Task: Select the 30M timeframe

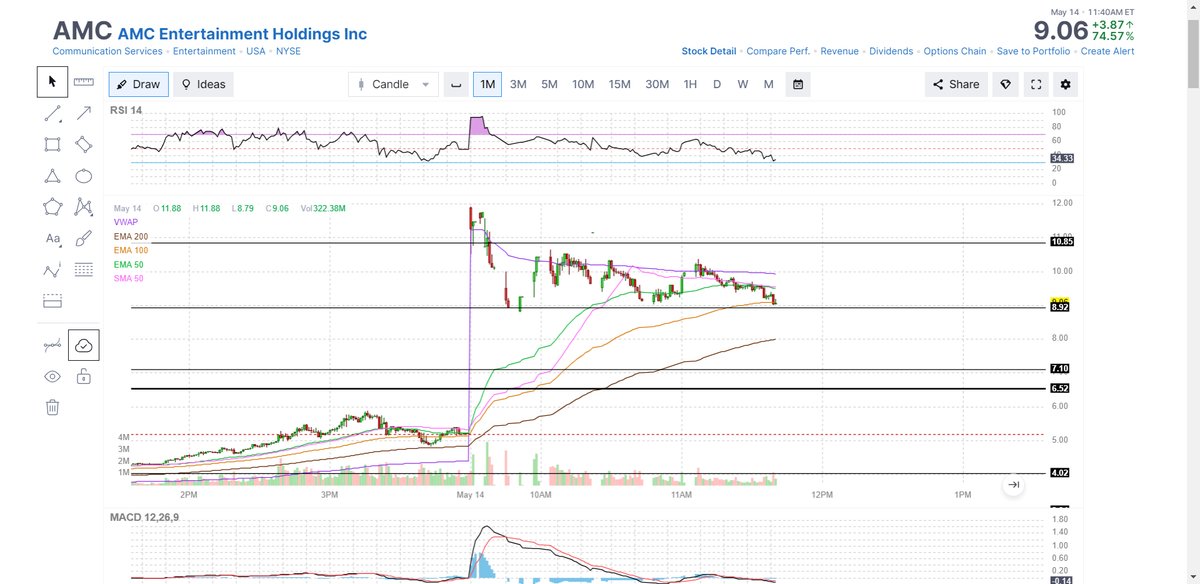Action: pyautogui.click(x=657, y=84)
